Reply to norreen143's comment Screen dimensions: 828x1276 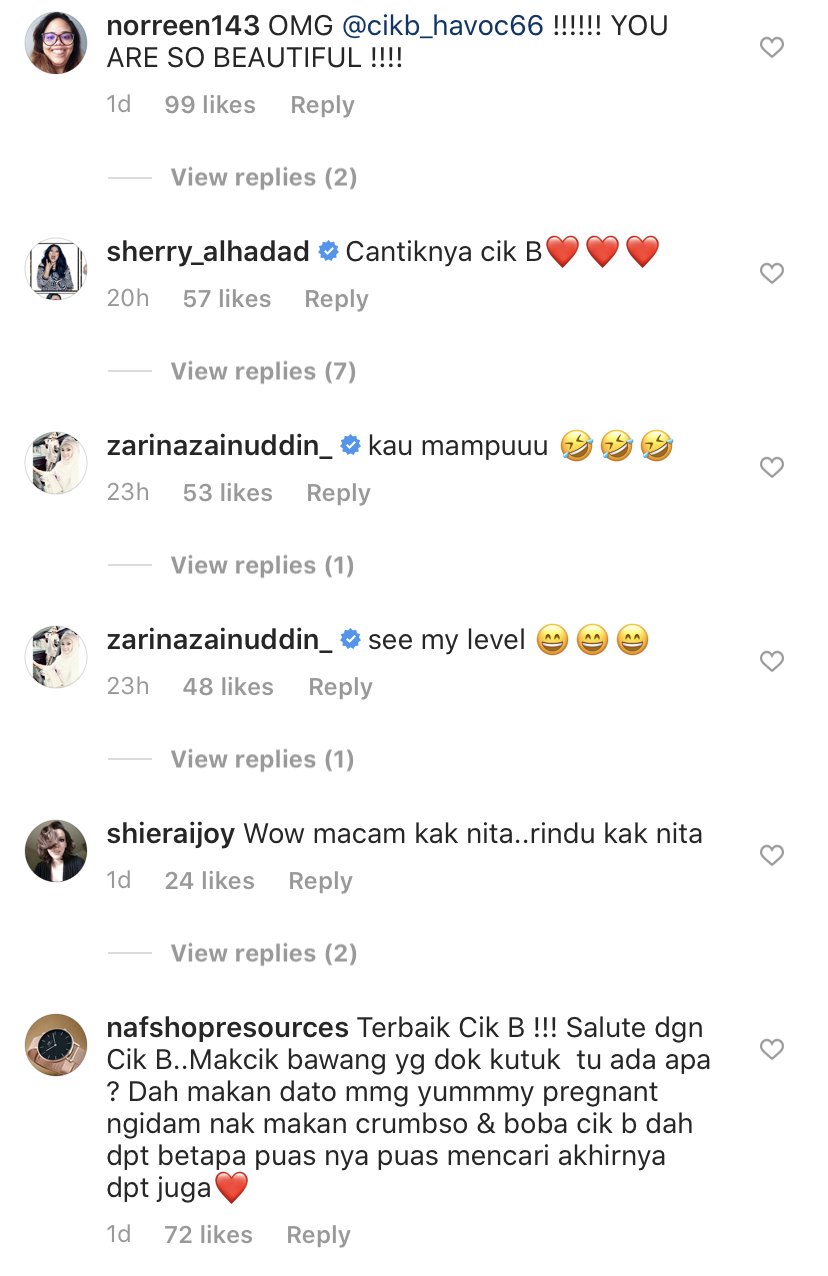pos(322,105)
